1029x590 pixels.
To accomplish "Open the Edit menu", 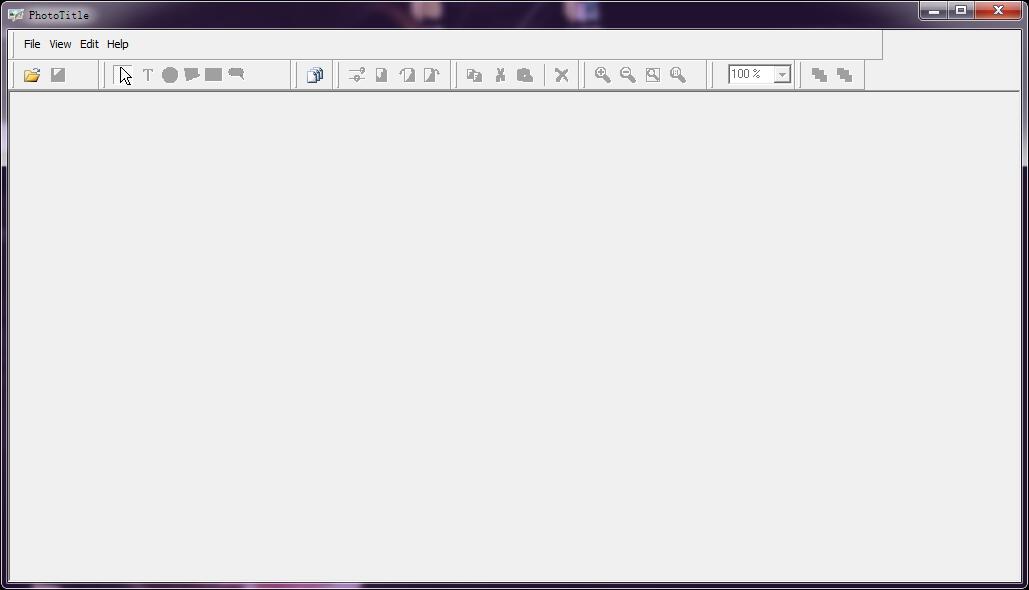I will (x=89, y=43).
